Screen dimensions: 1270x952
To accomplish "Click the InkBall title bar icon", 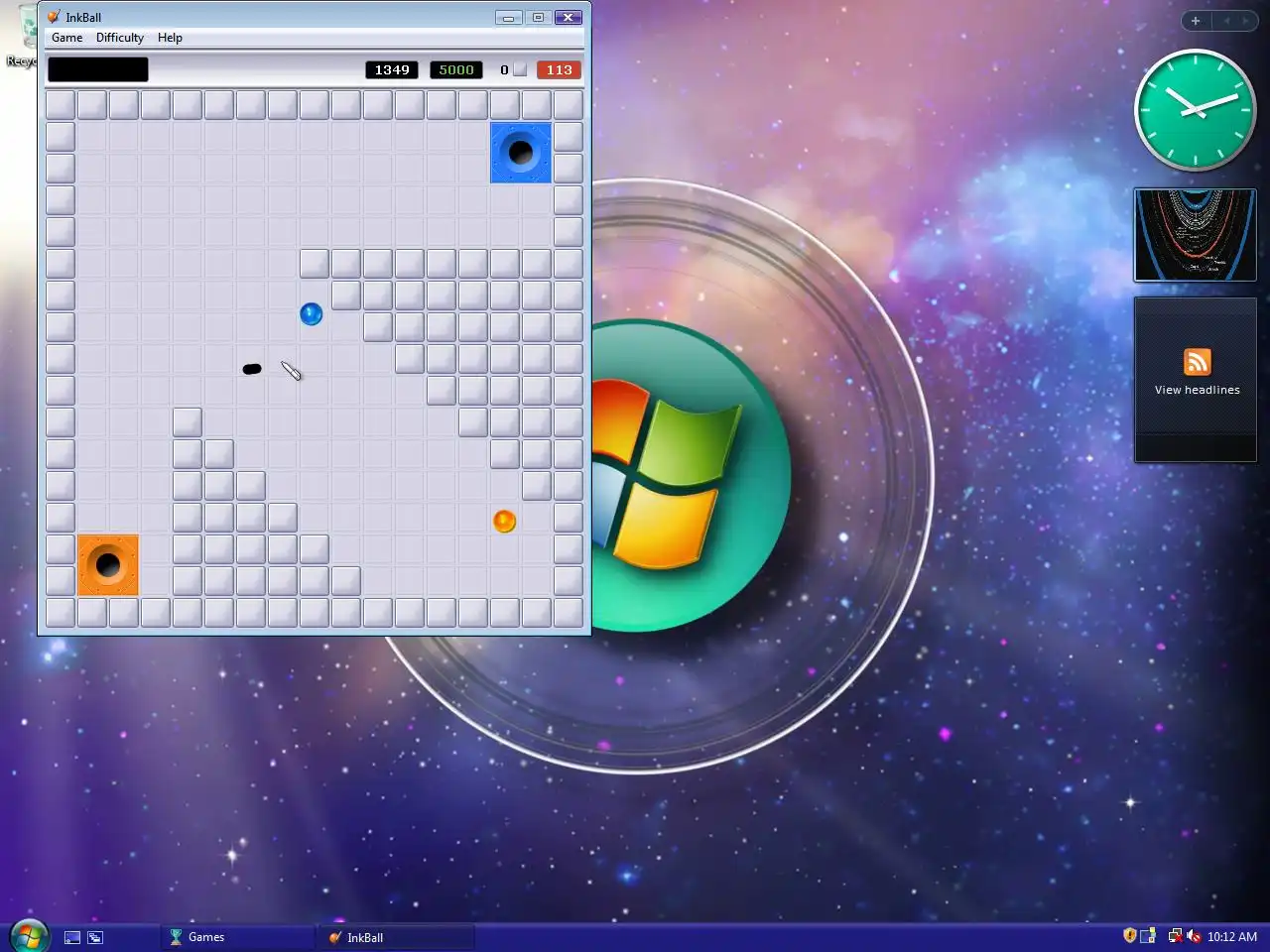I will (54, 17).
